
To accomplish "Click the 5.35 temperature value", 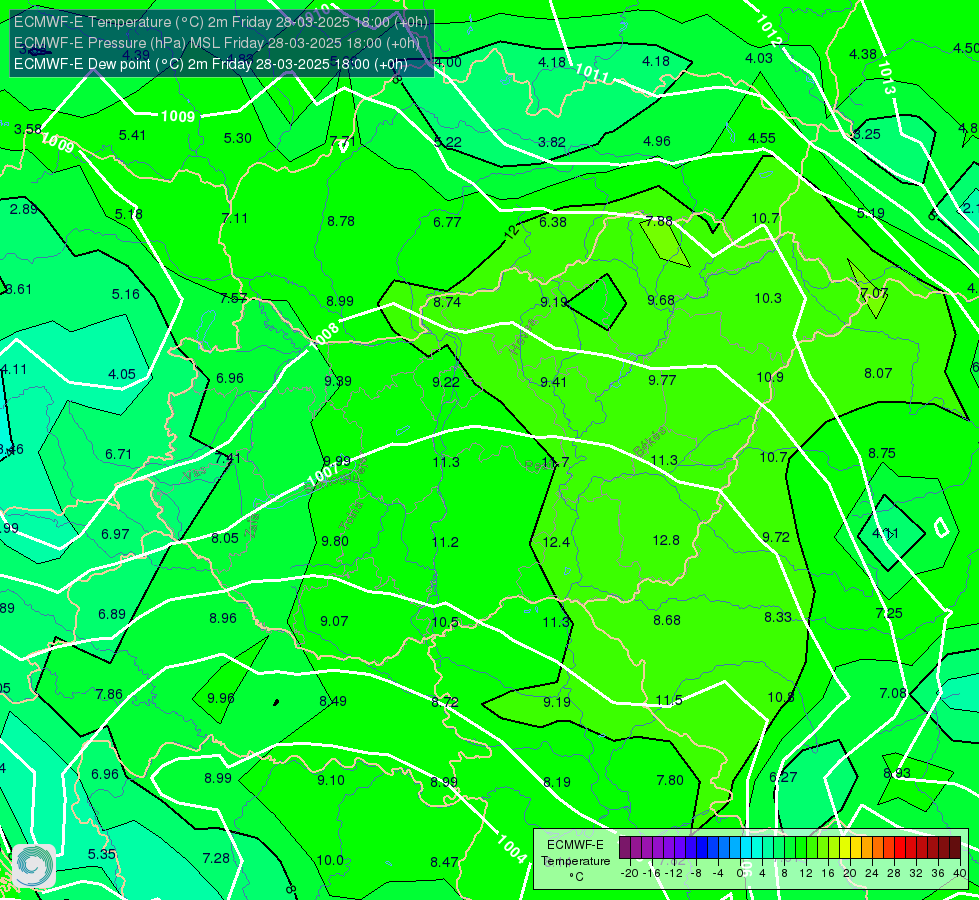I will [x=102, y=854].
